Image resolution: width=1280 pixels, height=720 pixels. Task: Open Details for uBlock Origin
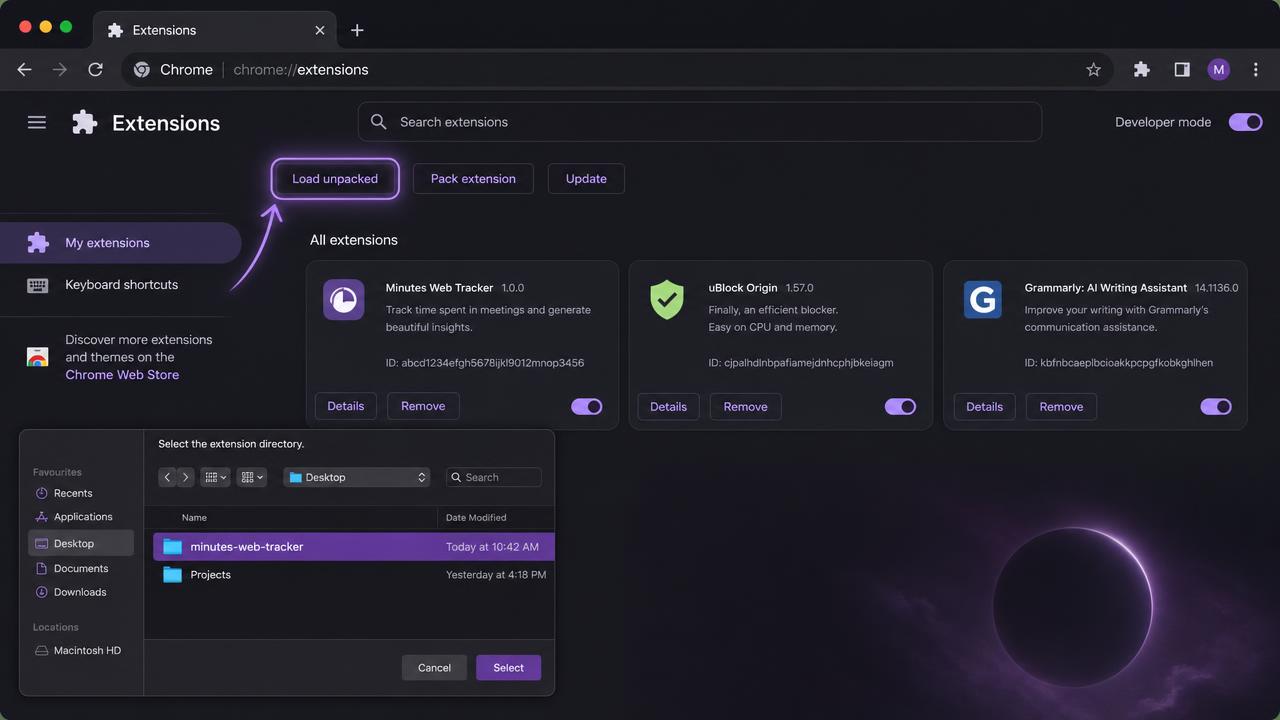[x=668, y=407]
